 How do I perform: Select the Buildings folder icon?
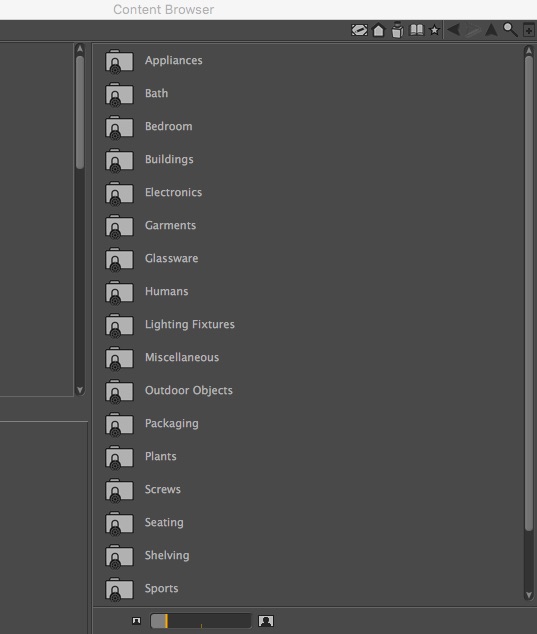[x=119, y=161]
